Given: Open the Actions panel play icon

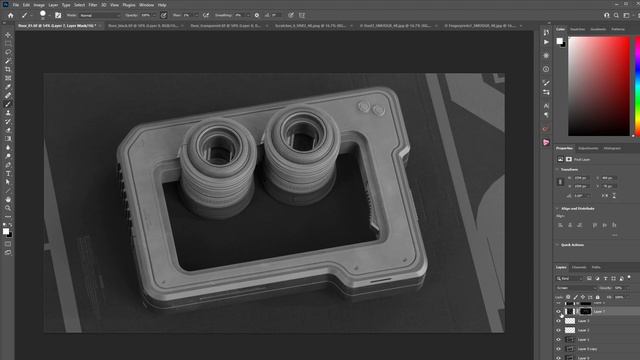Looking at the screenshot, I should [546, 42].
